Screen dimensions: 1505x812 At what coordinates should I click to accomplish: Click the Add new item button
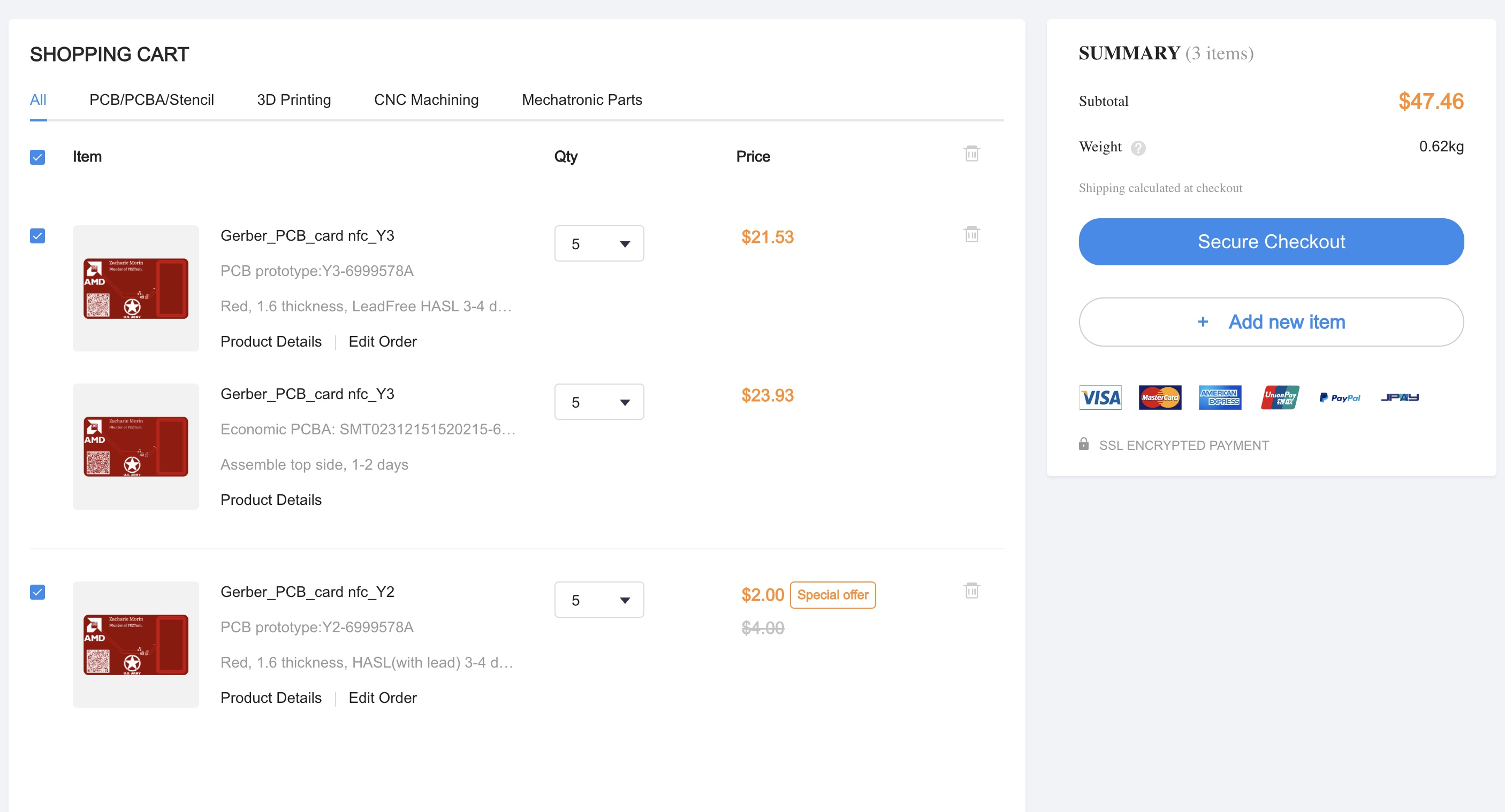1271,321
